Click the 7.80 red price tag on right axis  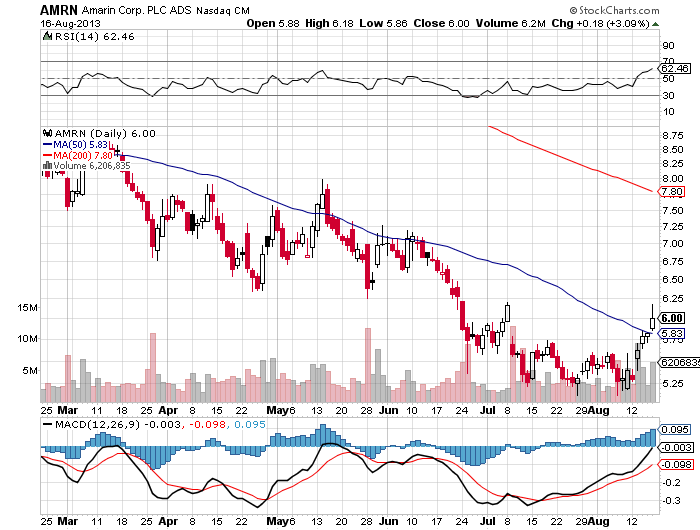pyautogui.click(x=672, y=192)
